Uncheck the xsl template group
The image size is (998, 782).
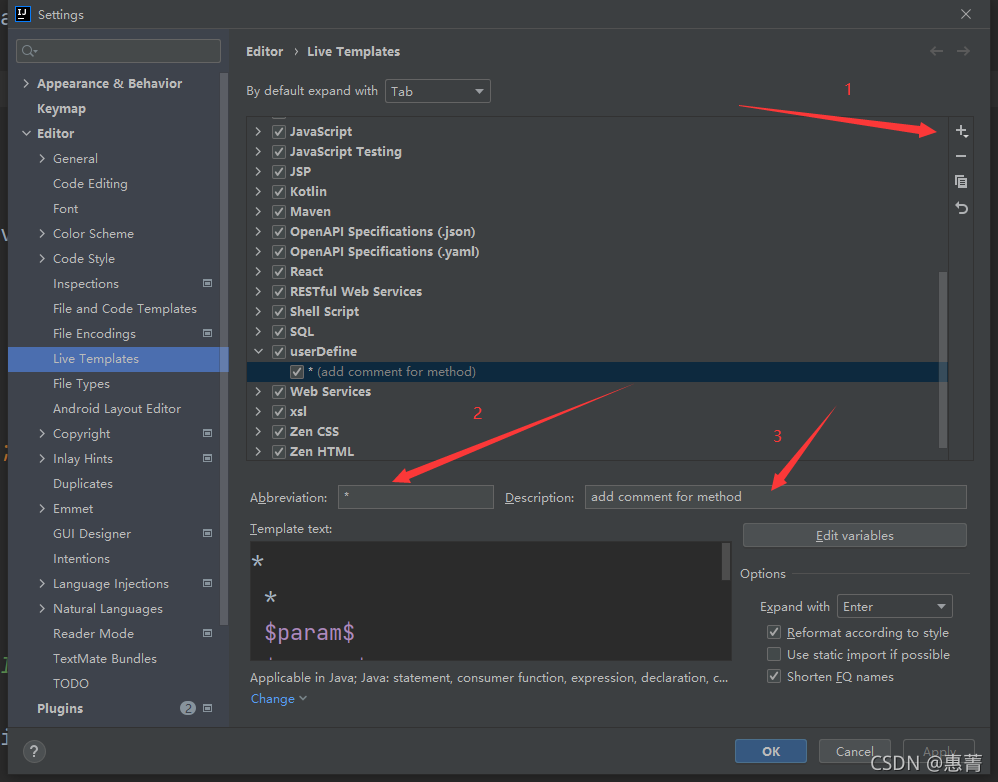tap(279, 412)
